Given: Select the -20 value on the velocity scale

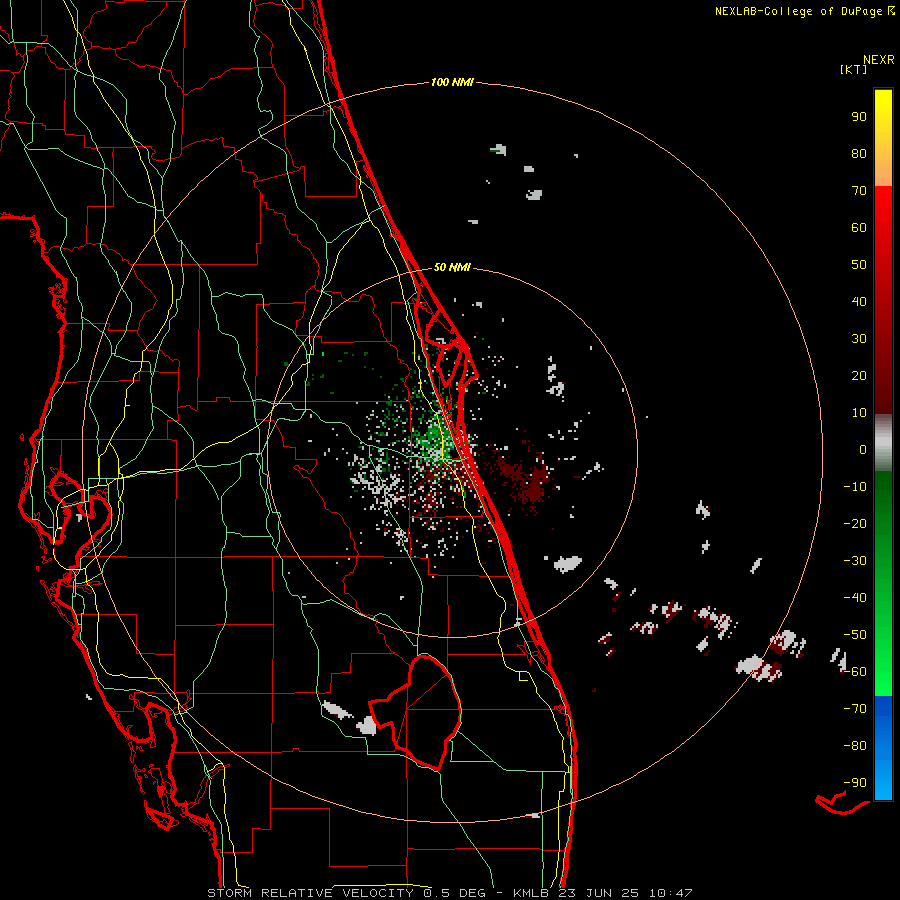Looking at the screenshot, I should (855, 523).
